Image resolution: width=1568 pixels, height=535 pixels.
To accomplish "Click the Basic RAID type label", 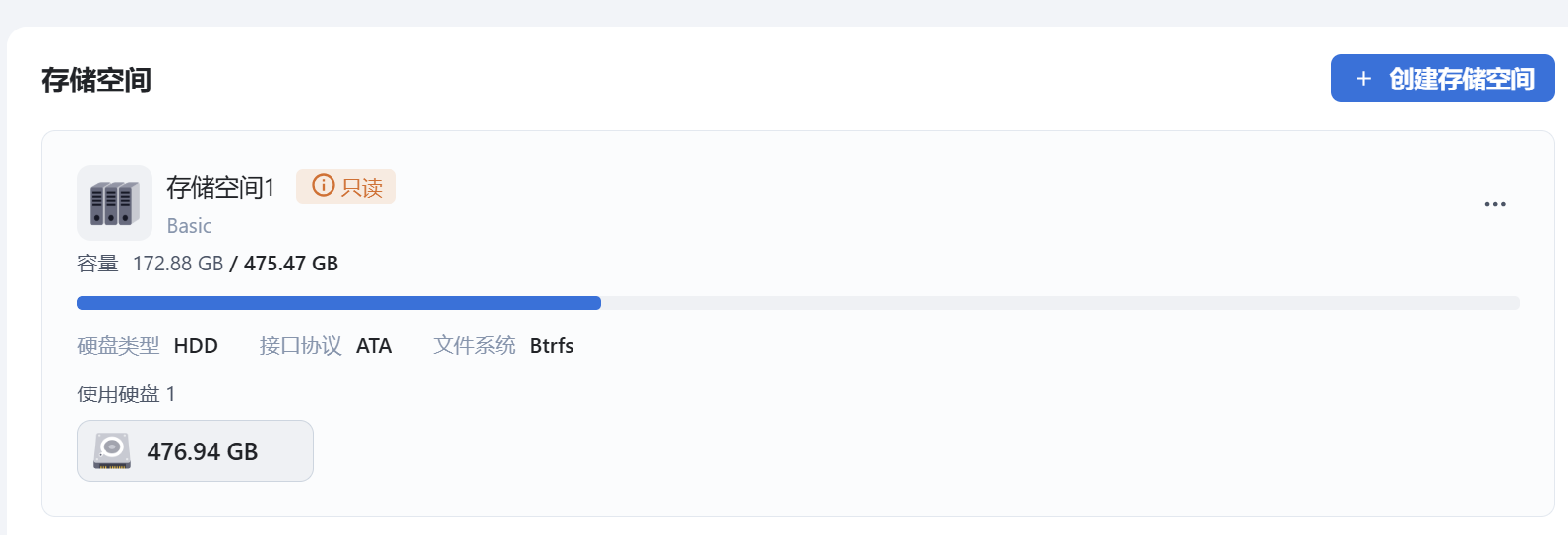I will (x=189, y=226).
